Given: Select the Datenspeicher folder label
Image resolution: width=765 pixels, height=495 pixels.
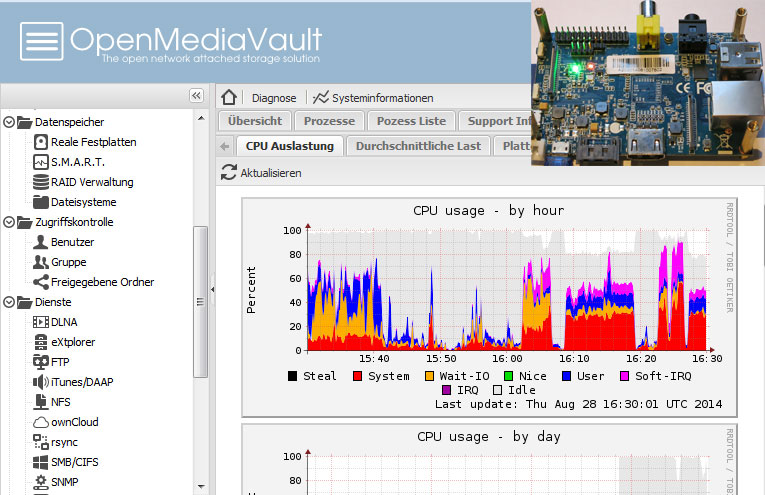Looking at the screenshot, I should [69, 122].
